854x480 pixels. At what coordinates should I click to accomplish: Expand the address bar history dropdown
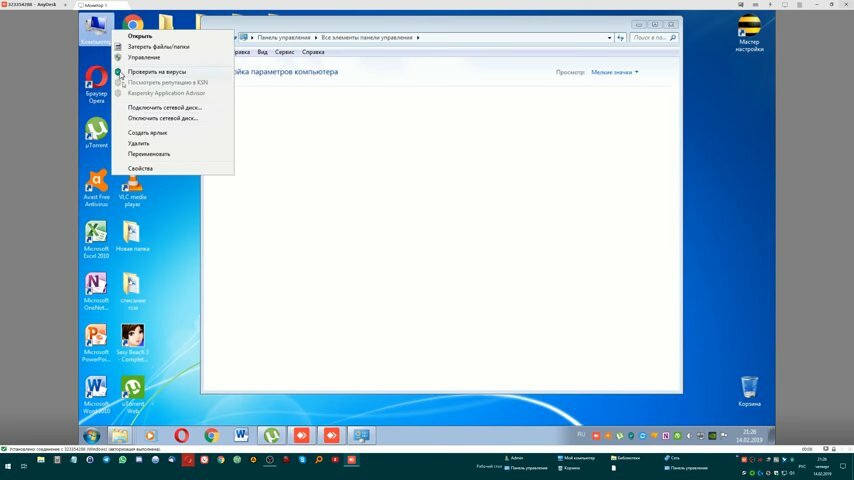point(609,38)
